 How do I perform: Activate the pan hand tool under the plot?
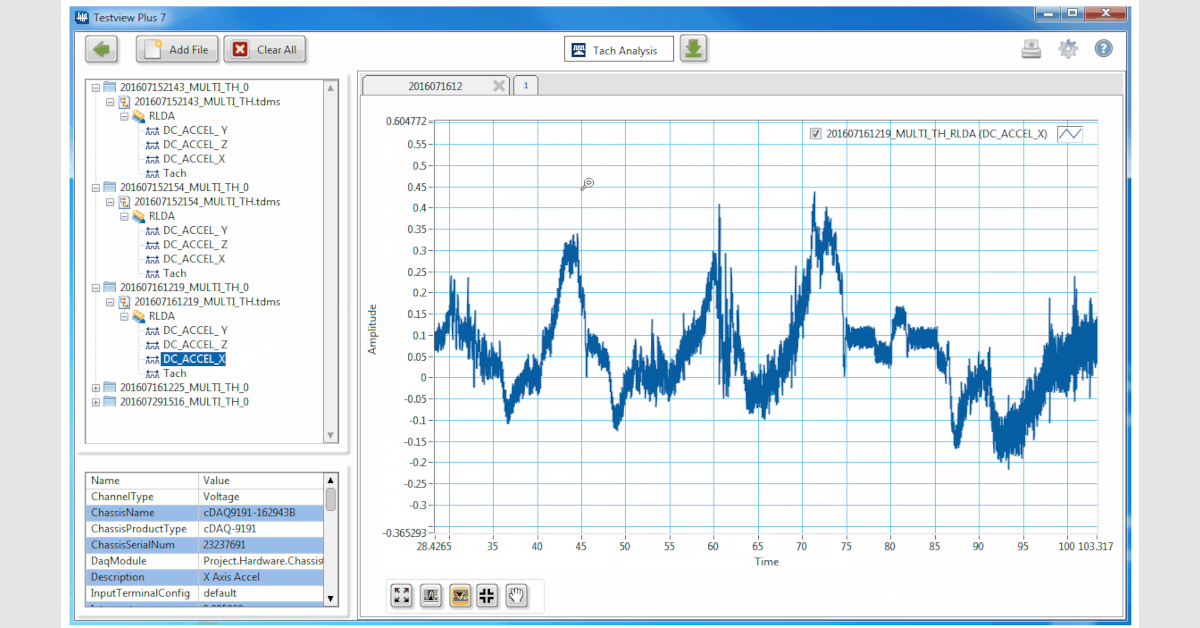click(517, 595)
